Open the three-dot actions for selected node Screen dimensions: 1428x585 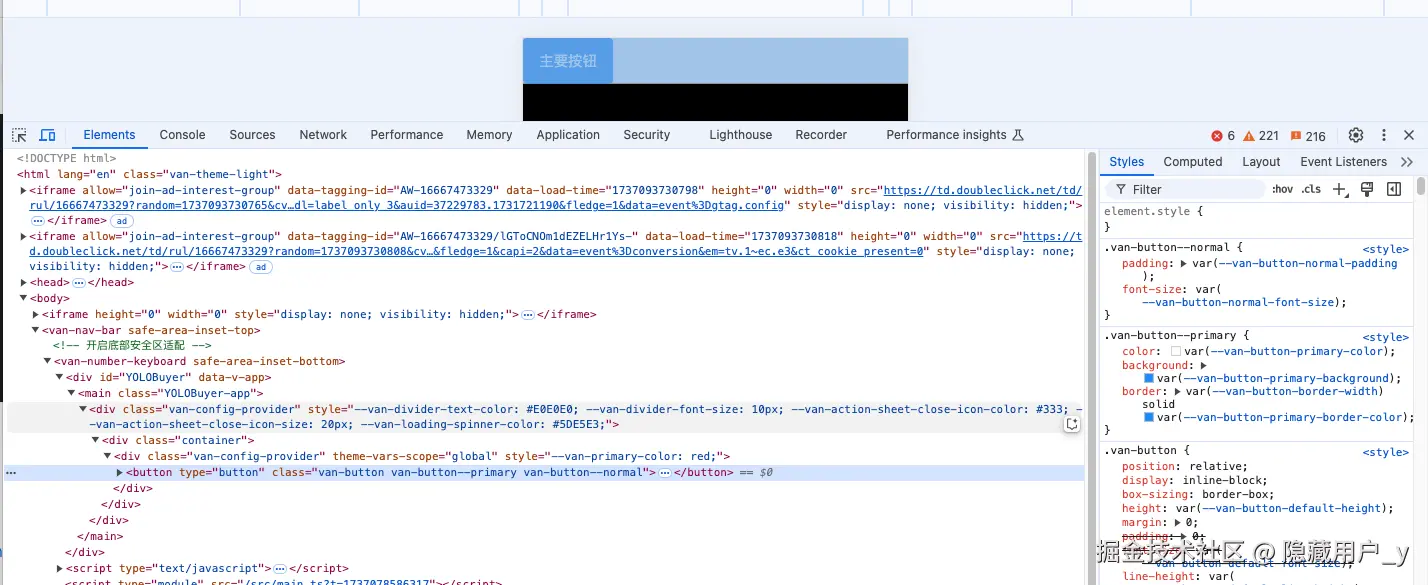click(11, 473)
